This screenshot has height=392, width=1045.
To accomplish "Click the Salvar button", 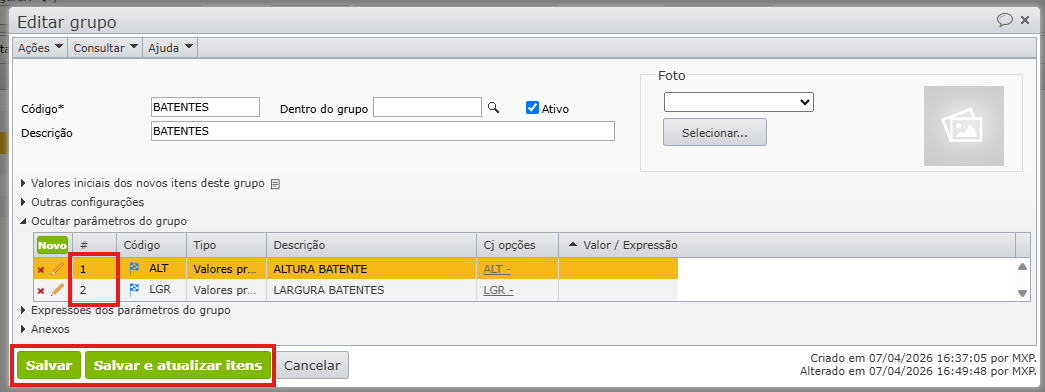I will [49, 366].
